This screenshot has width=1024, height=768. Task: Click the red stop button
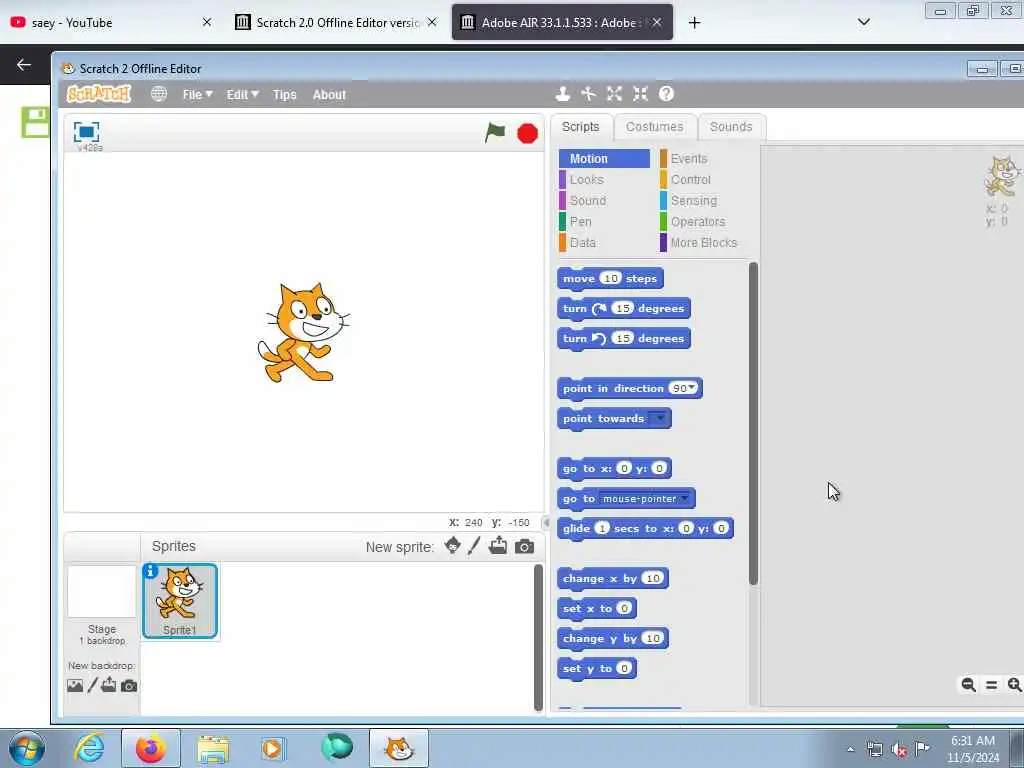pos(527,133)
